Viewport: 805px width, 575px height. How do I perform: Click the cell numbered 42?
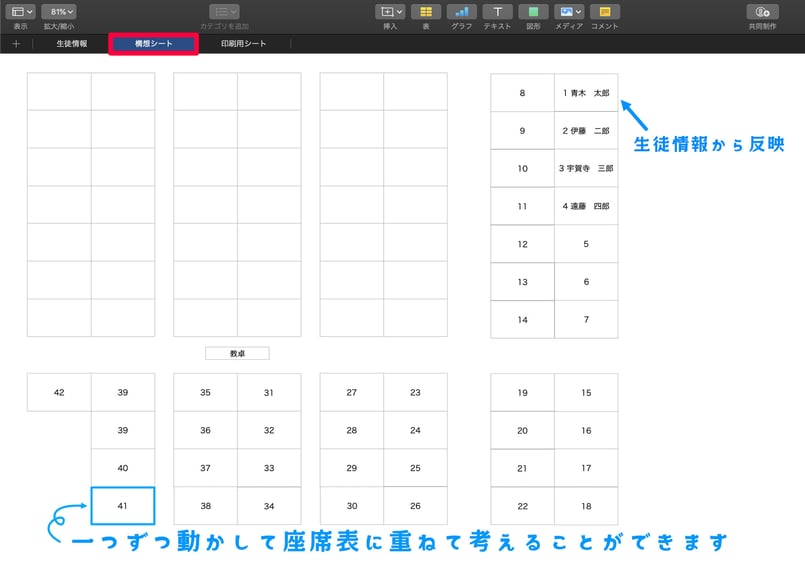tap(59, 392)
